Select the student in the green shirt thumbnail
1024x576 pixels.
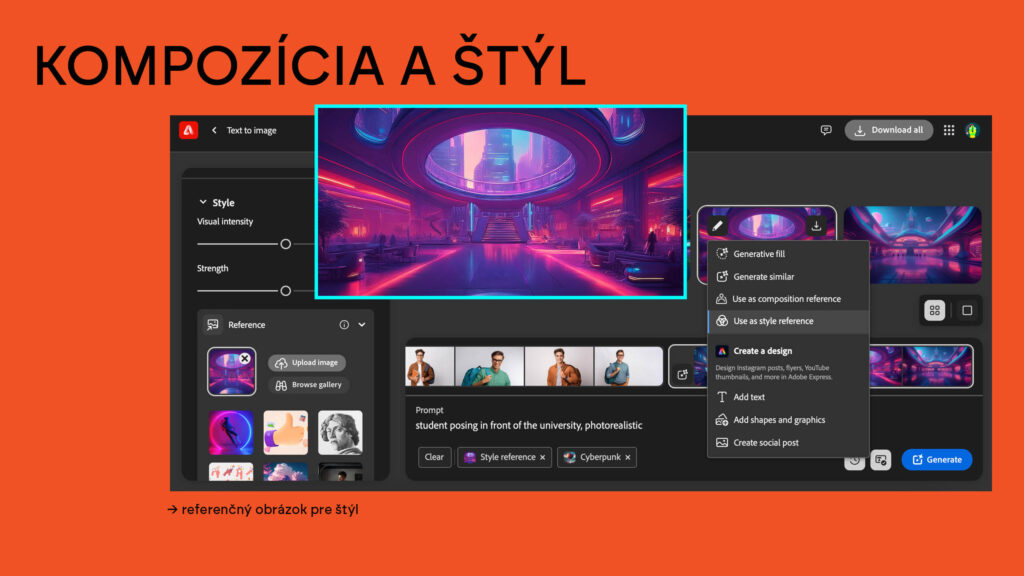tap(490, 366)
